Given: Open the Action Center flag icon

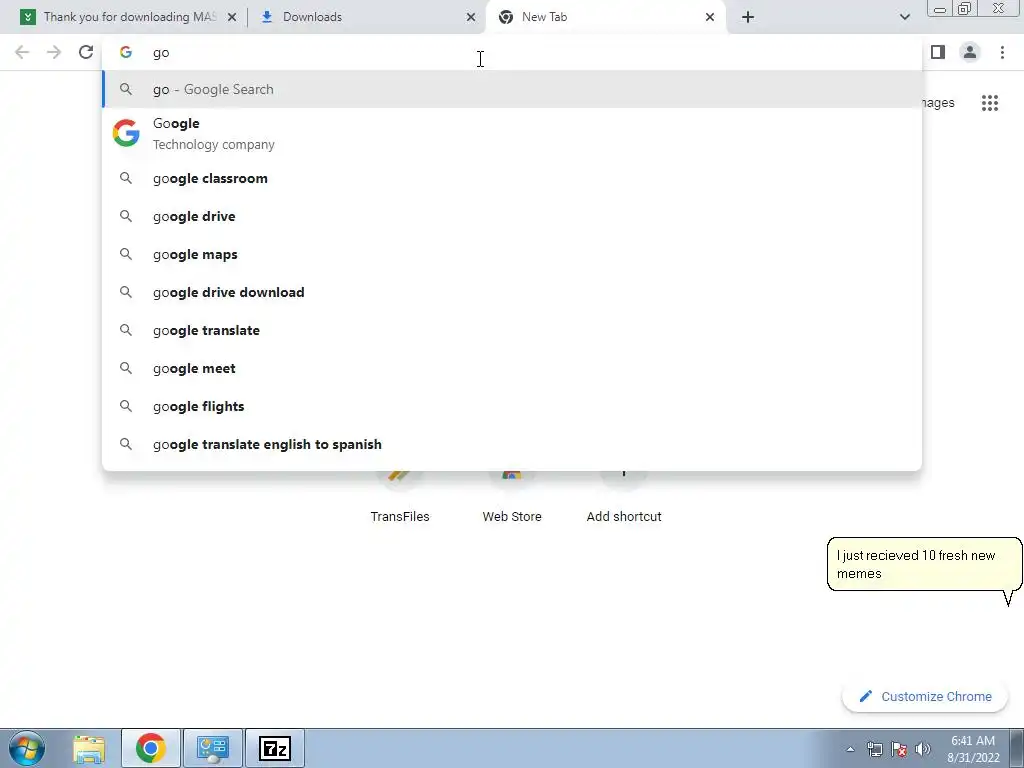Looking at the screenshot, I should tap(899, 749).
